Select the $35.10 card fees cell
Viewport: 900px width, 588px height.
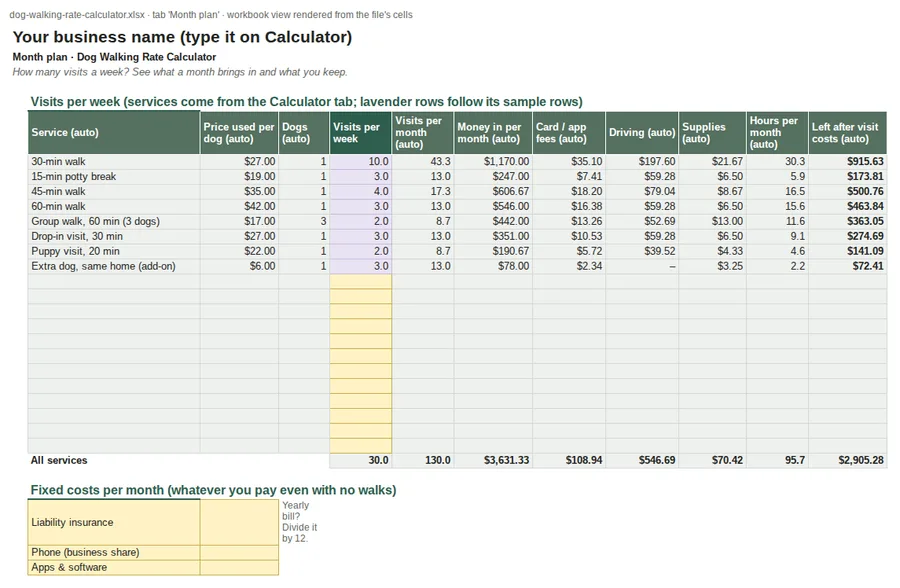[x=569, y=162]
